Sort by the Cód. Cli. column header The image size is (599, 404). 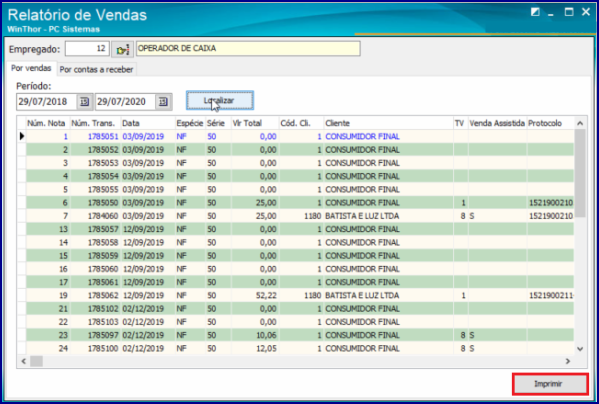tap(301, 123)
